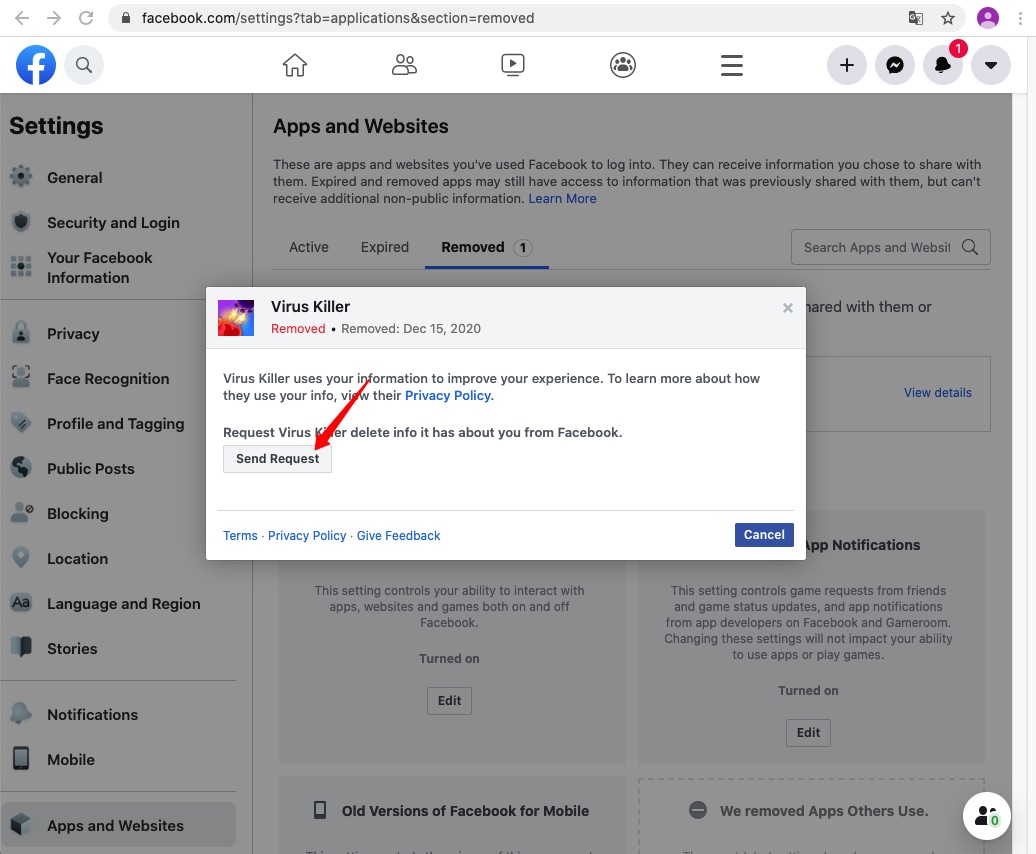The width and height of the screenshot is (1036, 854).
Task: Click the Facebook logo icon
Action: tap(36, 65)
